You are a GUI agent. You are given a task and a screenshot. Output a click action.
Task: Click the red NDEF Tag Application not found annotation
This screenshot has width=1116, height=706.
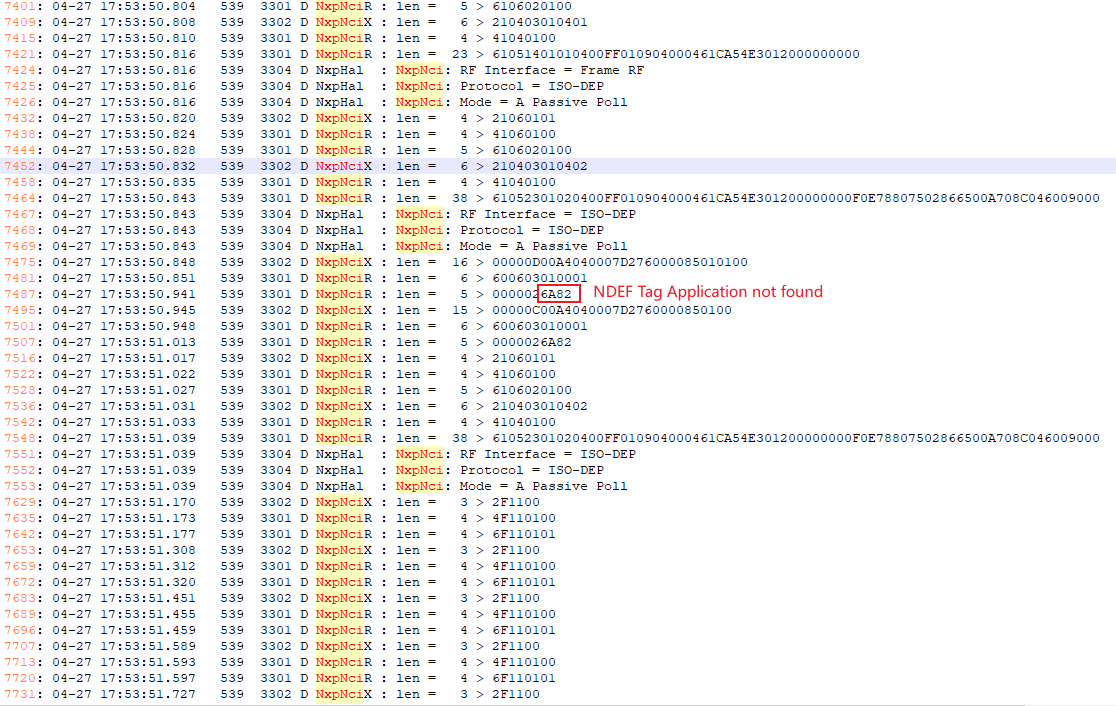(x=708, y=292)
